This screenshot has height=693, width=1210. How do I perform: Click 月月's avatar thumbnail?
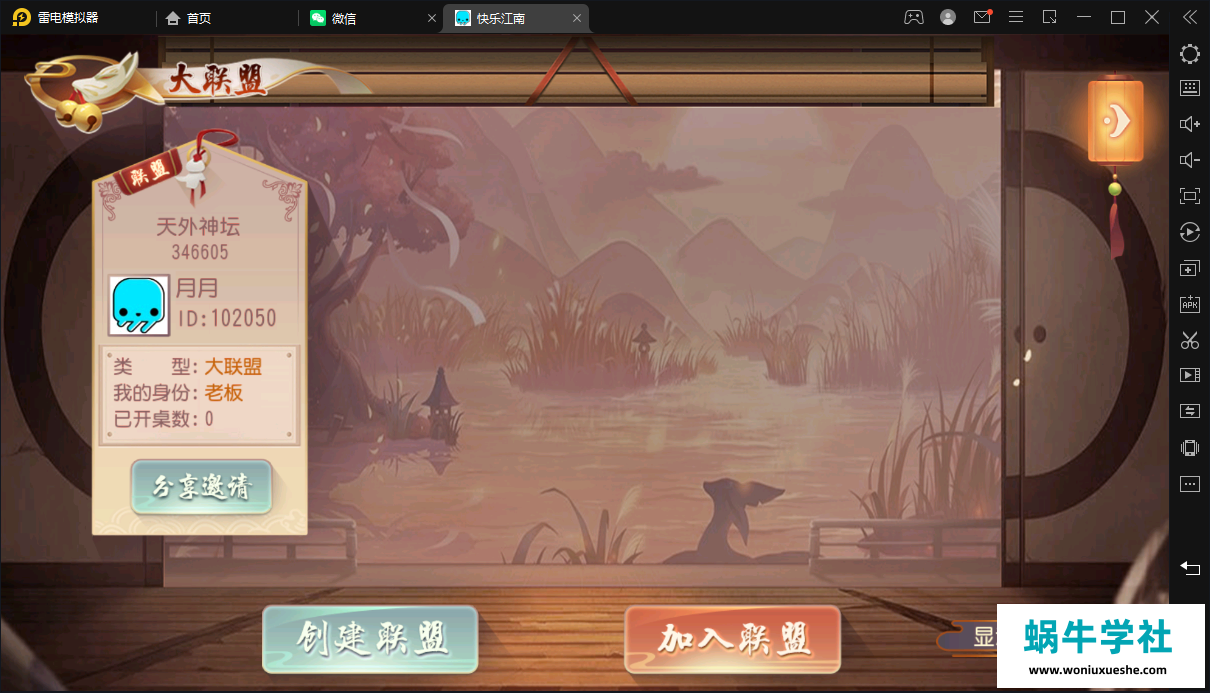coord(140,305)
